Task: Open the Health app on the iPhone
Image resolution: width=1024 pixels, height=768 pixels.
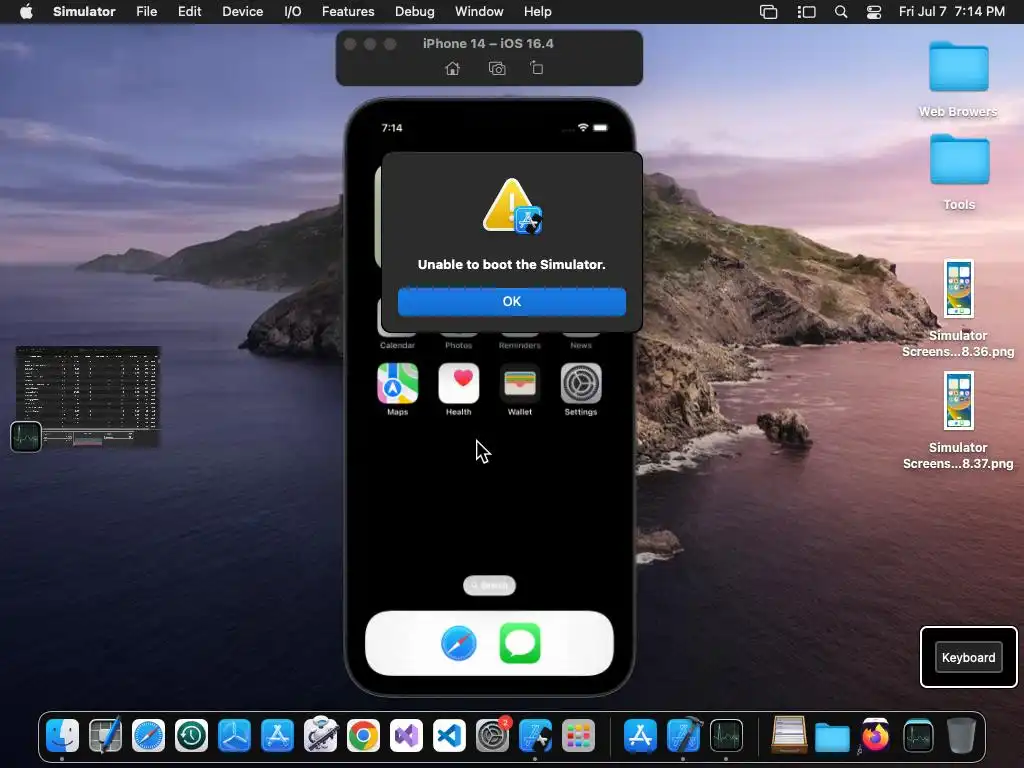Action: pos(458,383)
